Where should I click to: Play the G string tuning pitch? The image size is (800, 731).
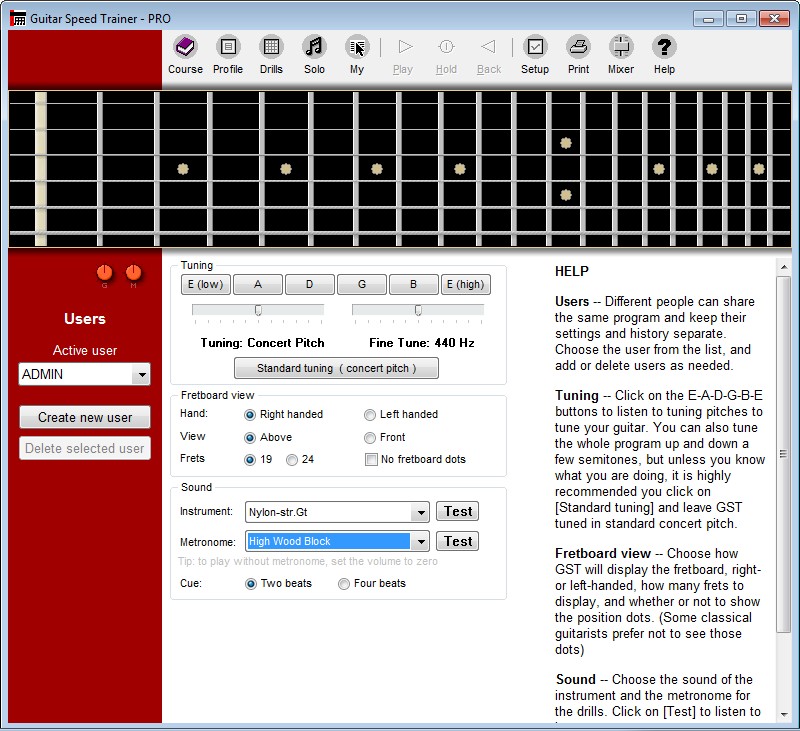click(362, 285)
